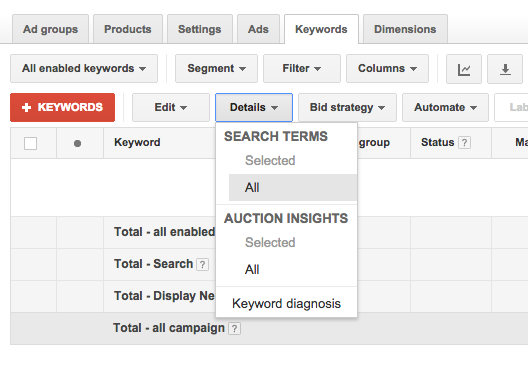The image size is (528, 365).
Task: Switch to the Products tab
Action: click(128, 29)
